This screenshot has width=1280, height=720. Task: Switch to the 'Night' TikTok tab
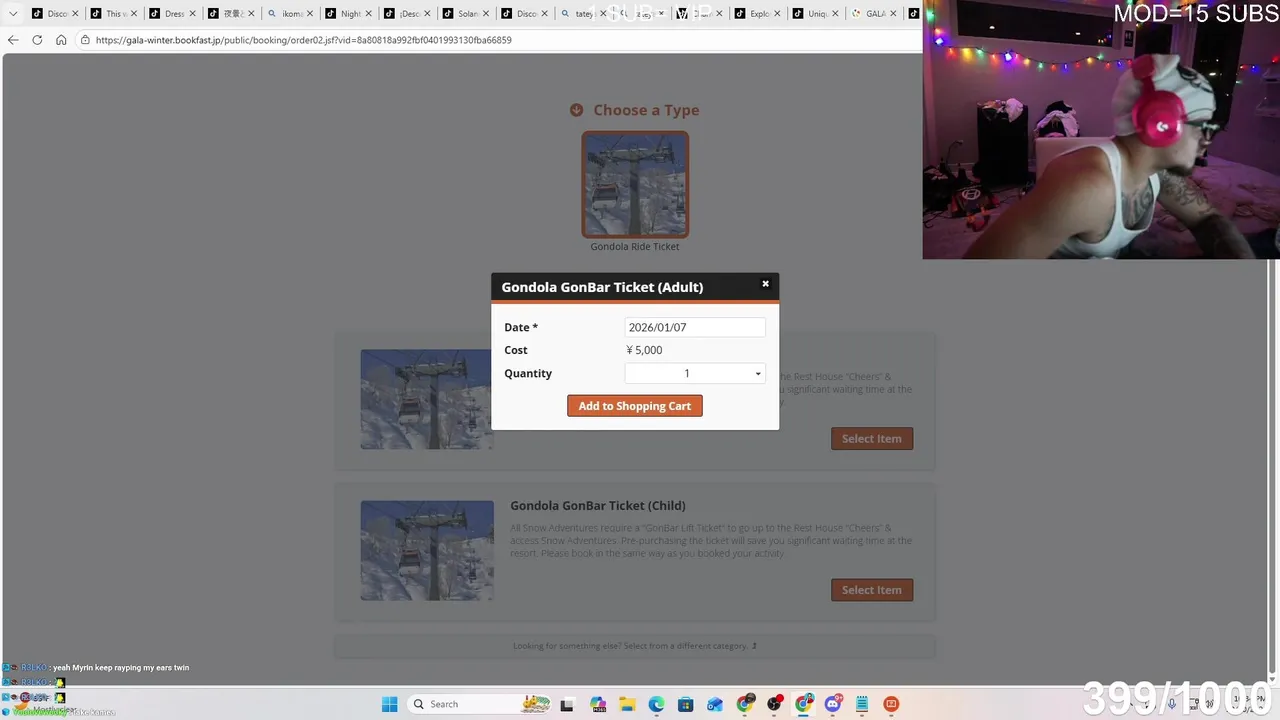[x=347, y=14]
